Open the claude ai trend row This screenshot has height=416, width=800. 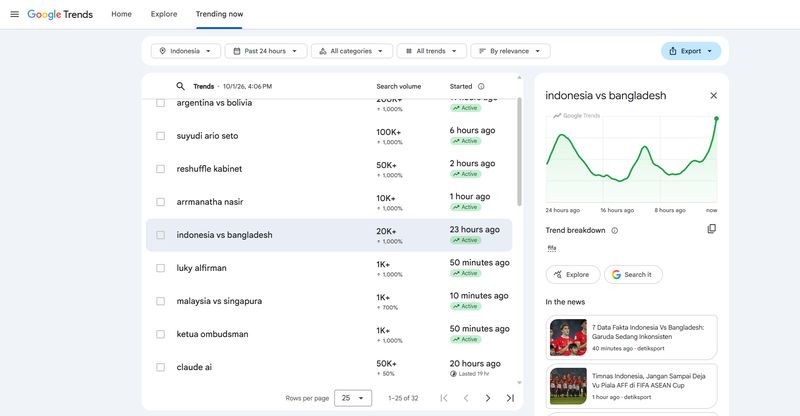tap(329, 368)
